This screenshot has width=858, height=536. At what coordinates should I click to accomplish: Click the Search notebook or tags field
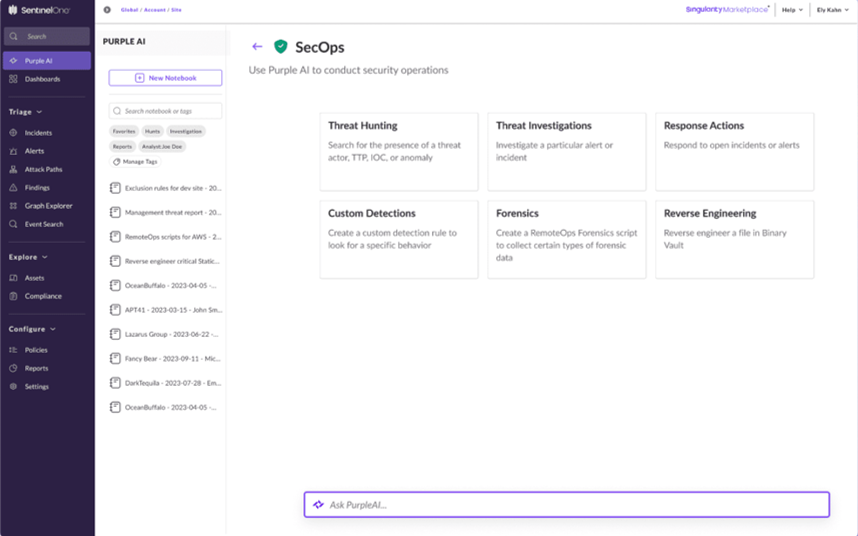click(165, 111)
